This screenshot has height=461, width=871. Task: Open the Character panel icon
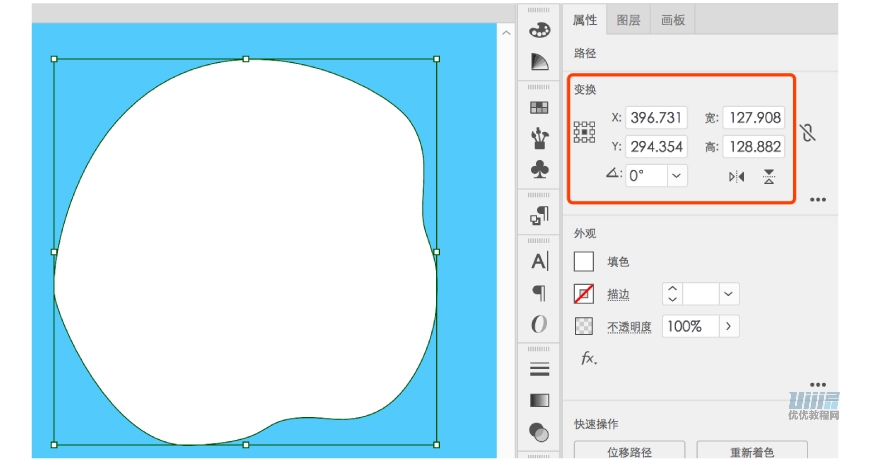coord(539,262)
